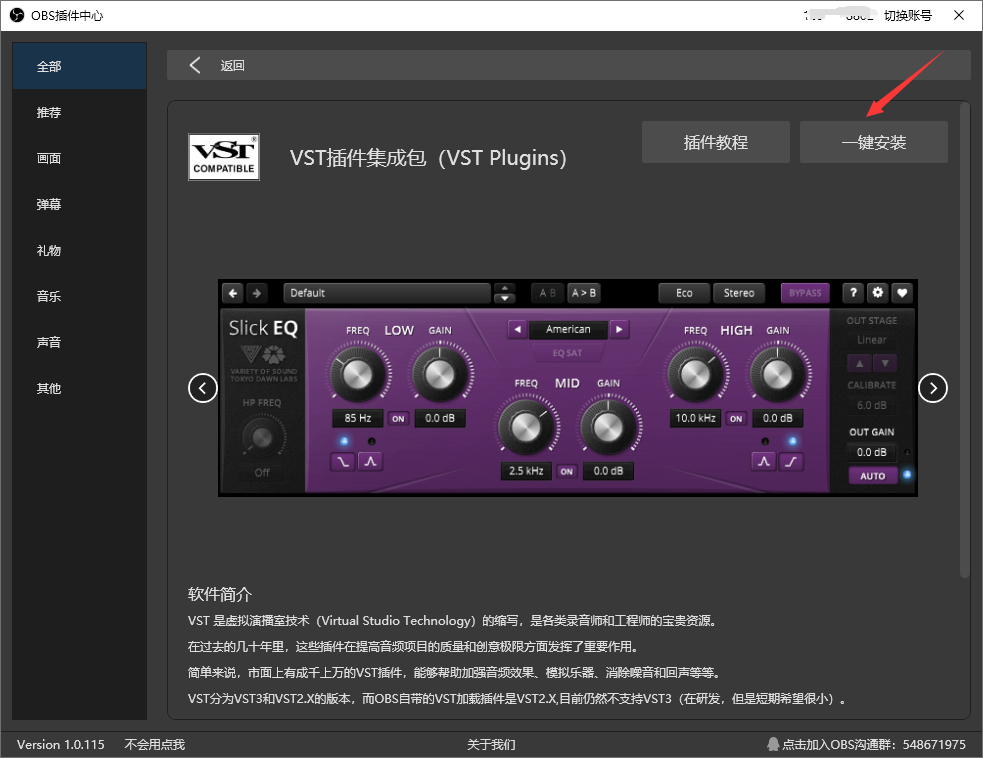Viewport: 983px width, 758px height.
Task: Click the OUT STAGE up arrow
Action: click(x=859, y=363)
